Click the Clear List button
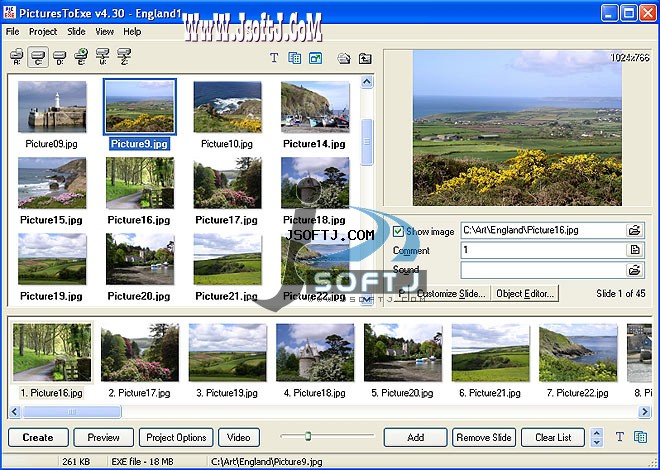This screenshot has width=660, height=470. point(553,438)
